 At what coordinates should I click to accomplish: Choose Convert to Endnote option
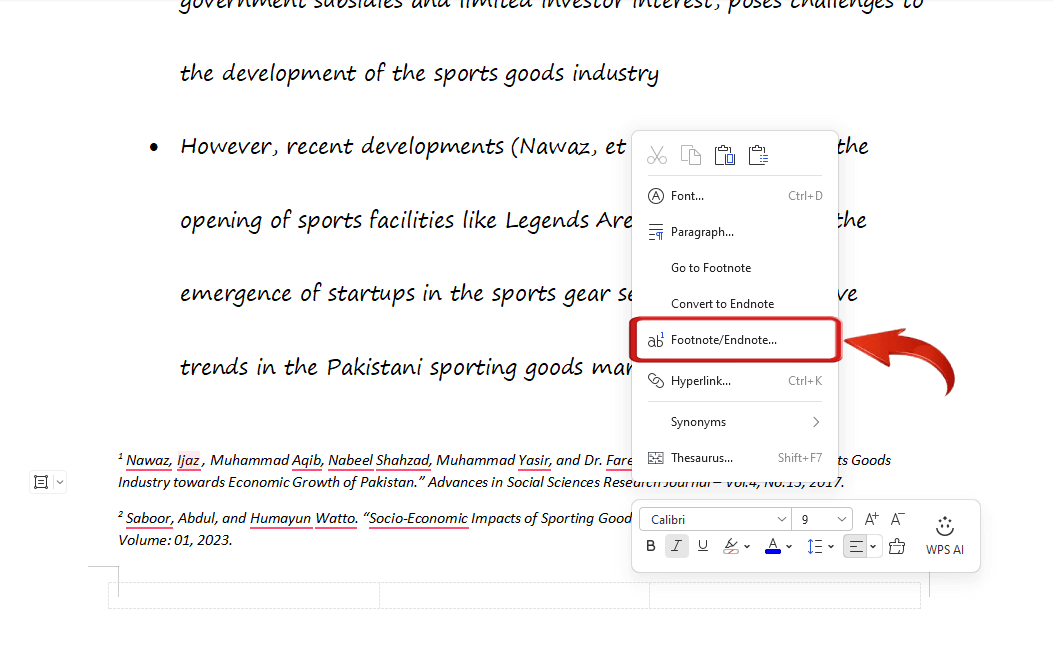point(722,304)
